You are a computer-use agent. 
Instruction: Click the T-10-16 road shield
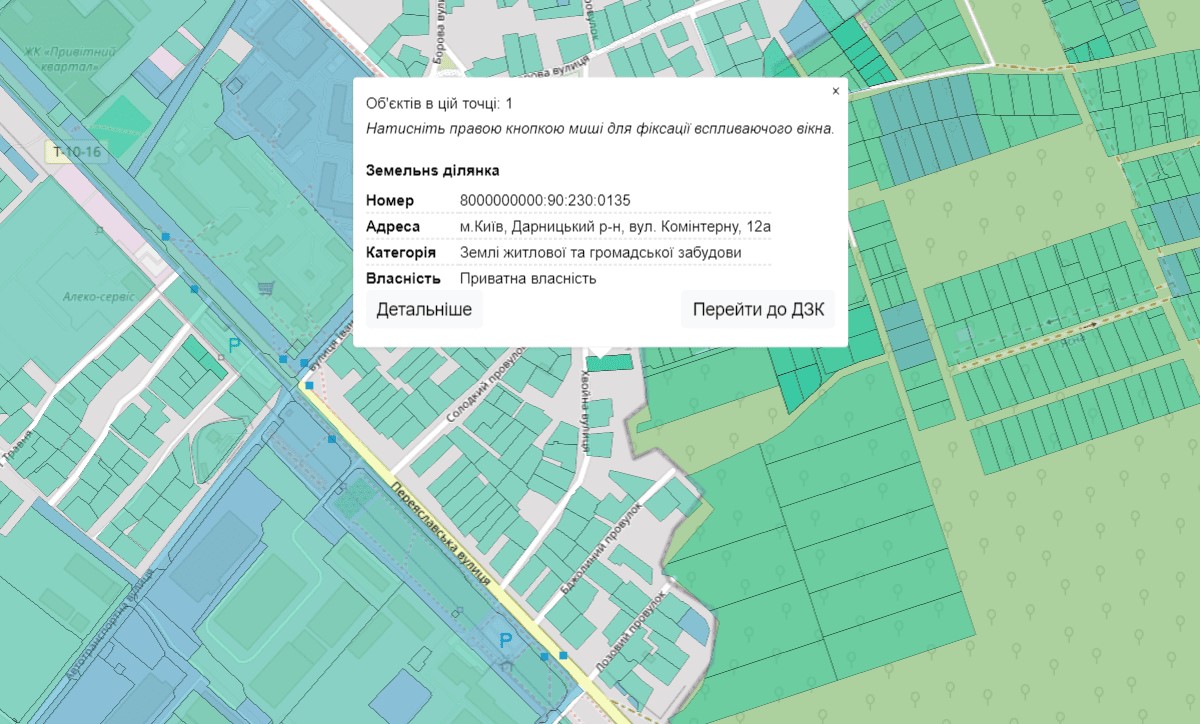point(79,153)
